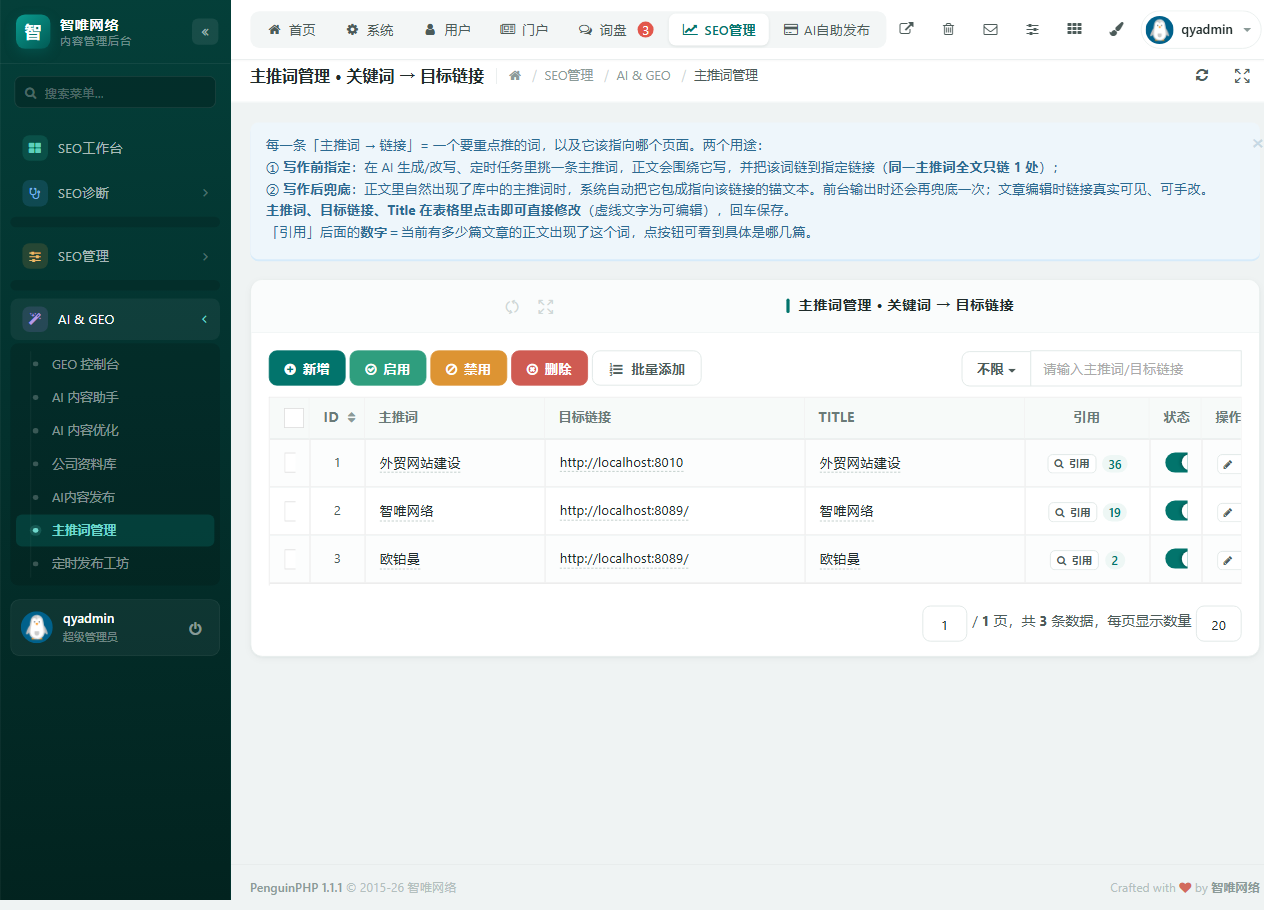Open the AI自助发布 top tab
The width and height of the screenshot is (1264, 910).
827,30
